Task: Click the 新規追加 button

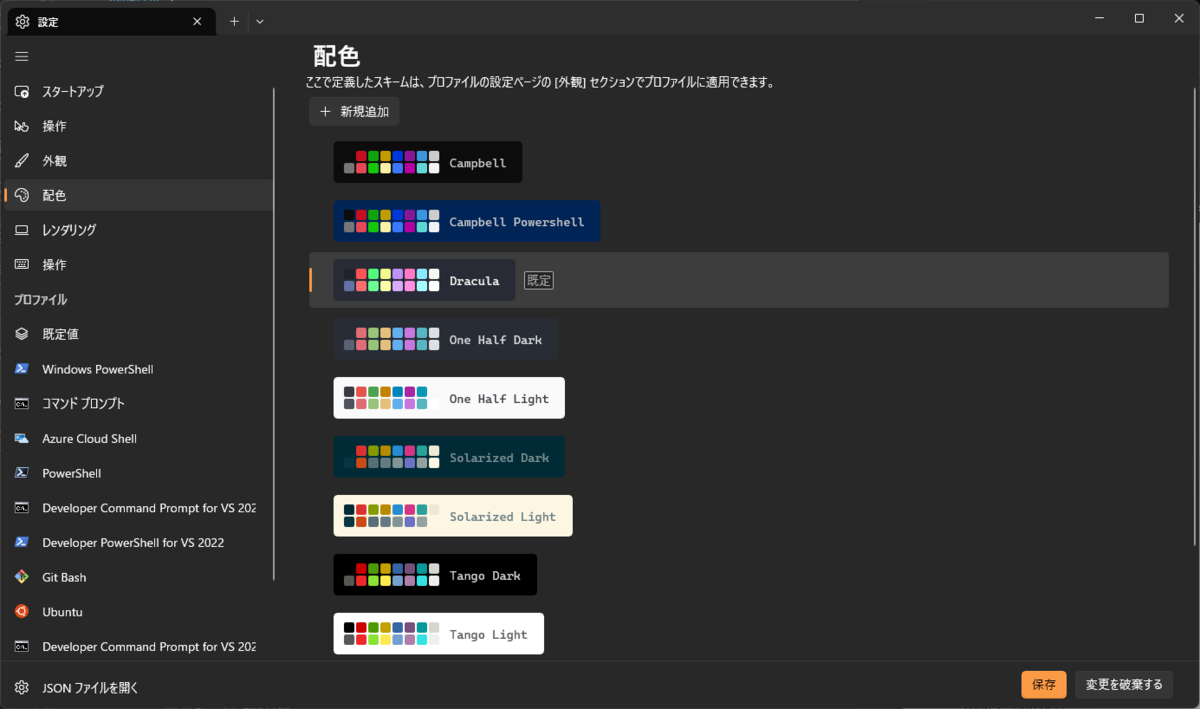Action: point(354,112)
